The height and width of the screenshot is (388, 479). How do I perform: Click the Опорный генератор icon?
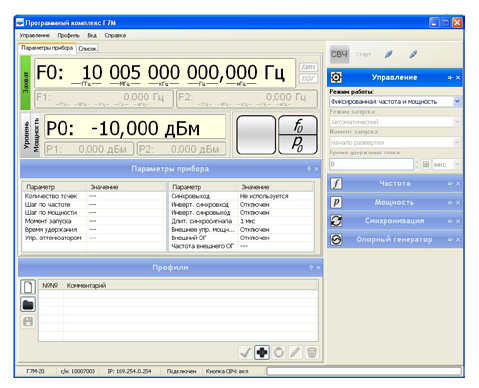[336, 239]
